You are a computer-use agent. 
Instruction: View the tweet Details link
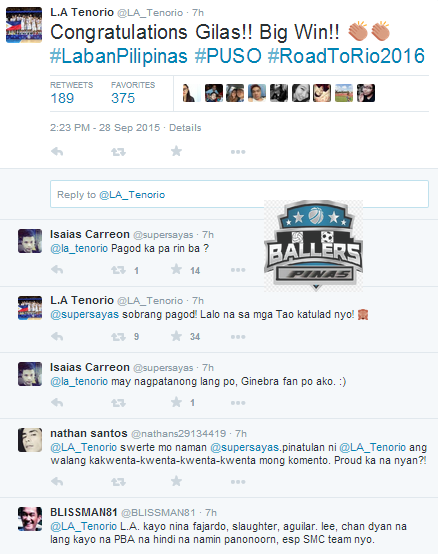click(185, 128)
